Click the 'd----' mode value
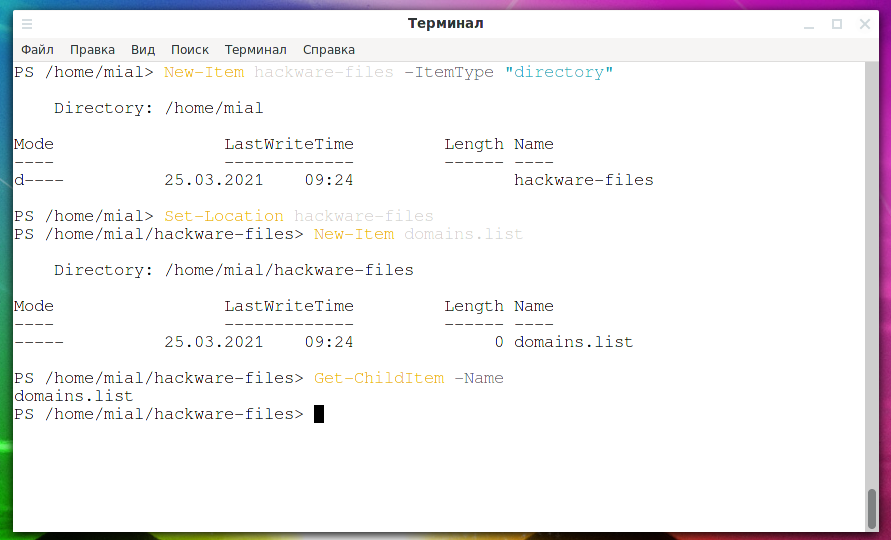The image size is (891, 540). (x=39, y=180)
